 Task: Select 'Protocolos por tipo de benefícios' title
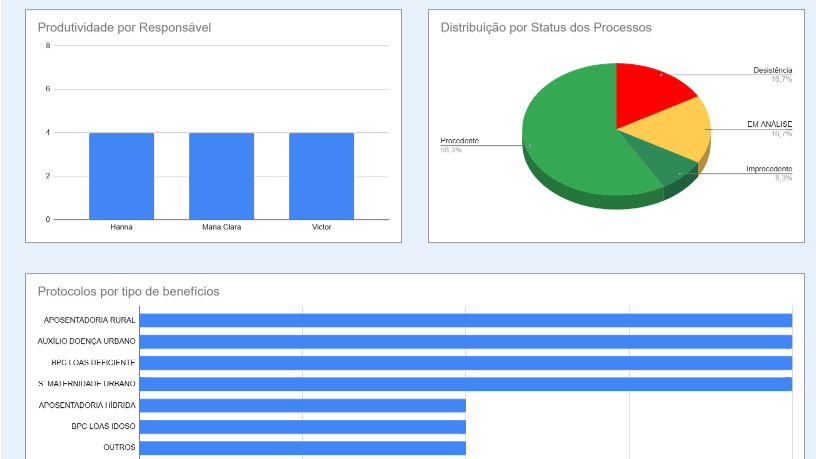tap(128, 291)
